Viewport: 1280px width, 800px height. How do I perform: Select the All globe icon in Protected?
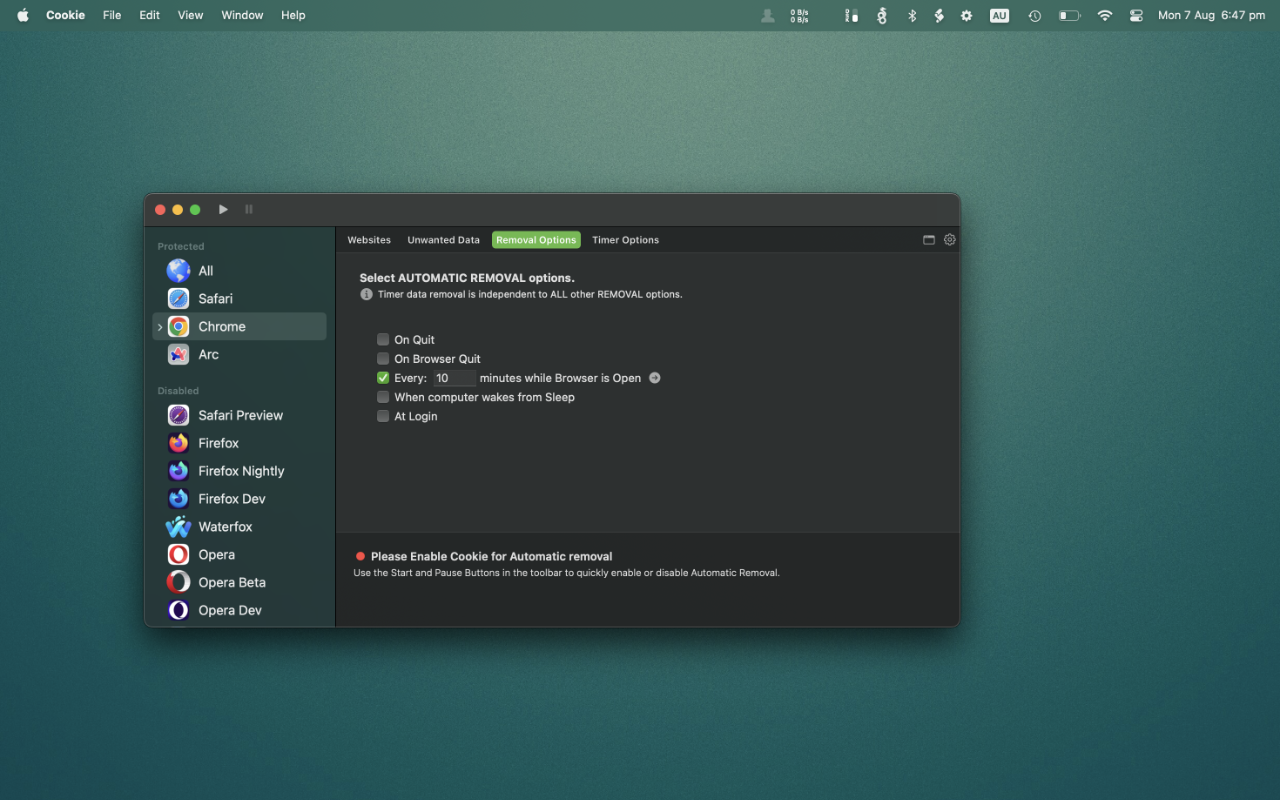(178, 271)
